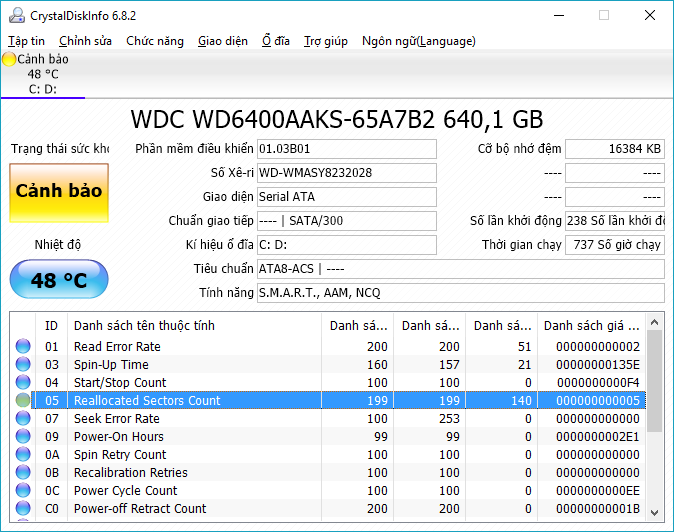The width and height of the screenshot is (674, 532).
Task: Click raw value 00000000135E
Action: (x=598, y=365)
